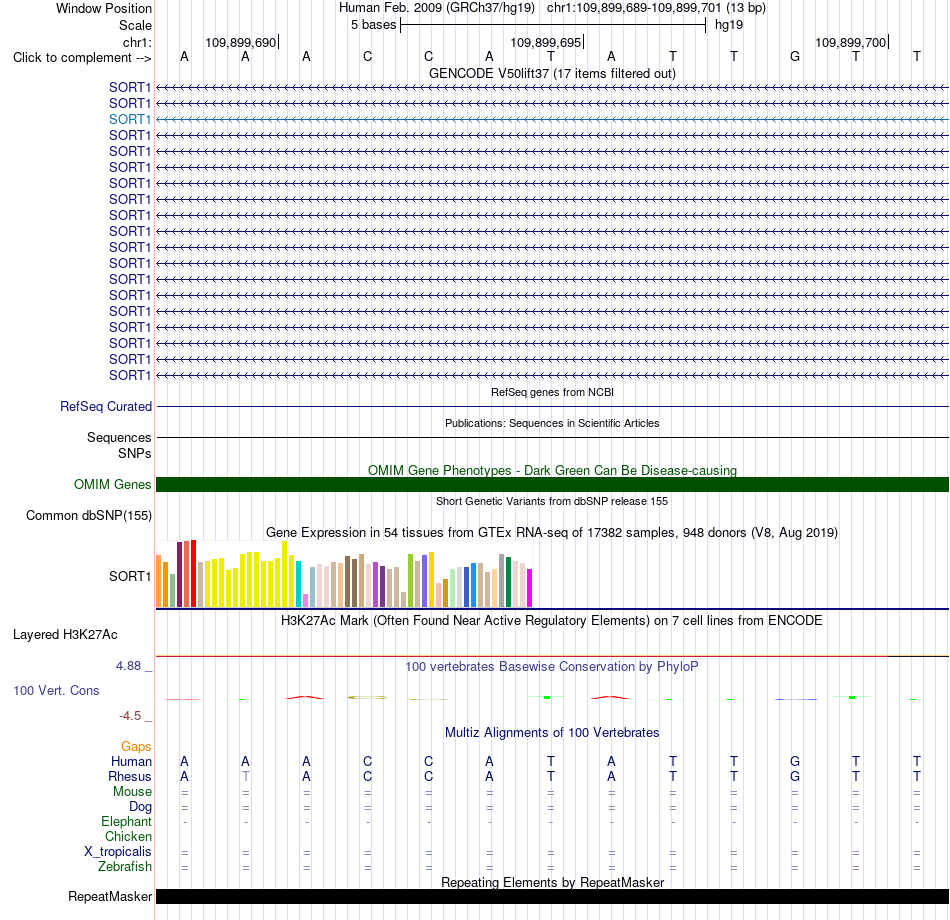Click the 'Click to complement -->' label
This screenshot has width=950, height=920.
82,58
